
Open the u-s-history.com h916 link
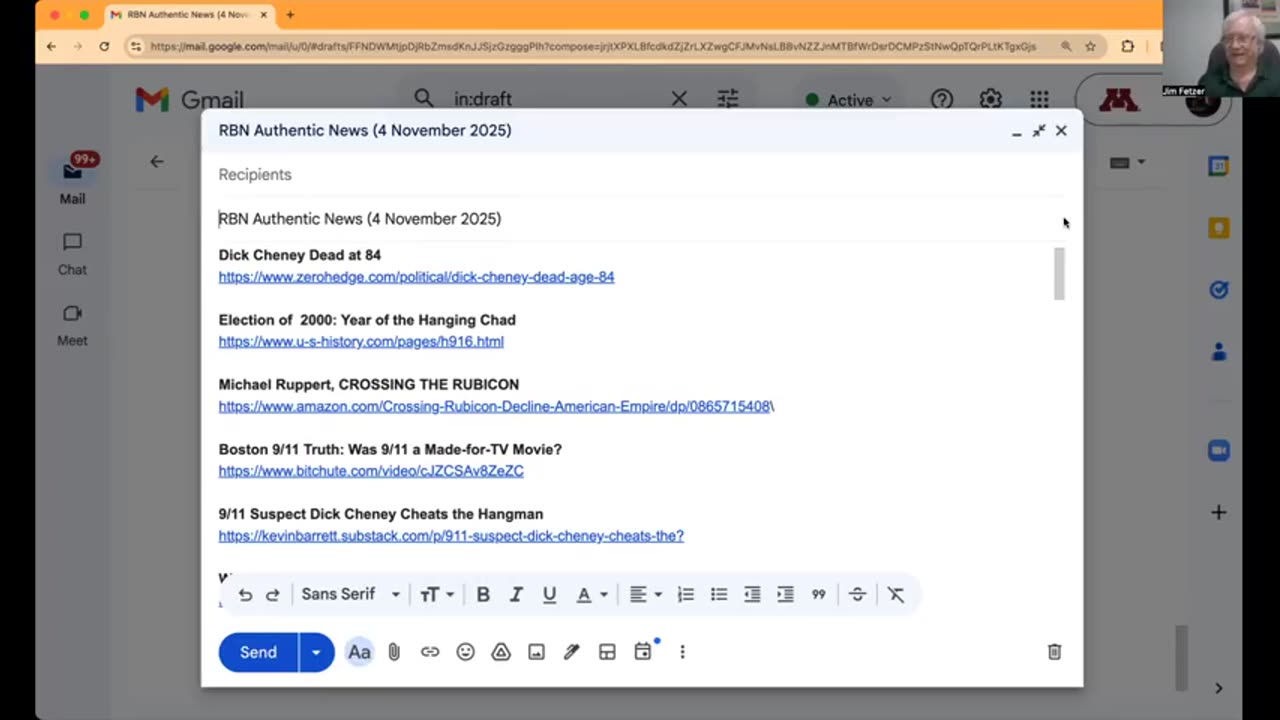[361, 342]
